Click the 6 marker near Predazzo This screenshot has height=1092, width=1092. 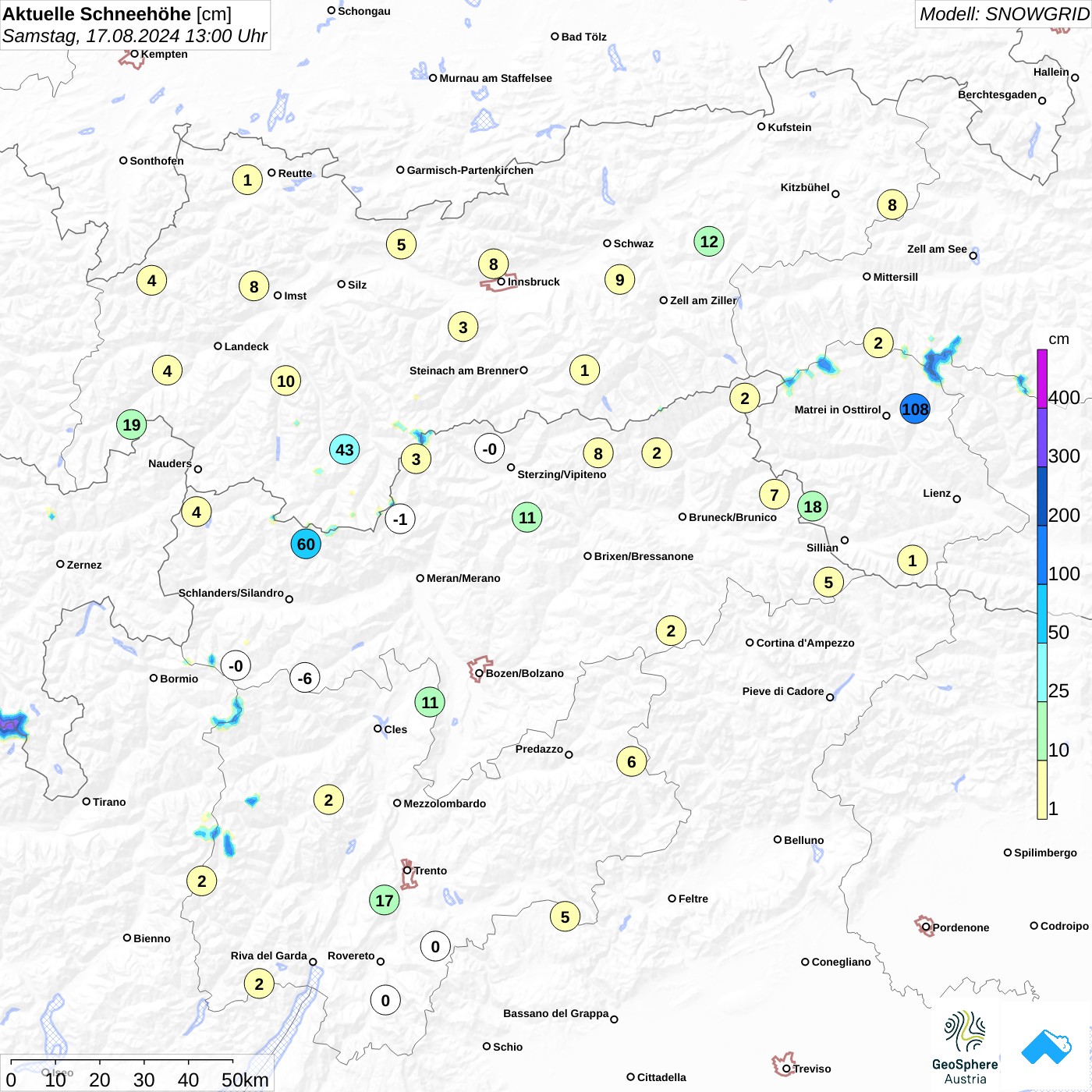pos(632,761)
